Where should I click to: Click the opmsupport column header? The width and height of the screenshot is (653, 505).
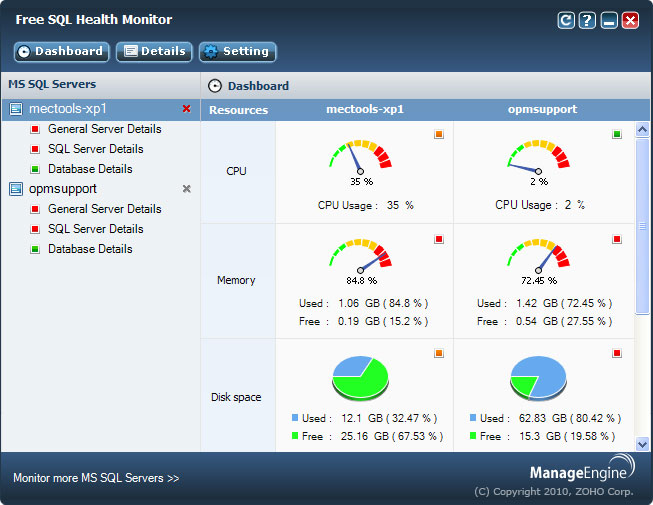(542, 109)
